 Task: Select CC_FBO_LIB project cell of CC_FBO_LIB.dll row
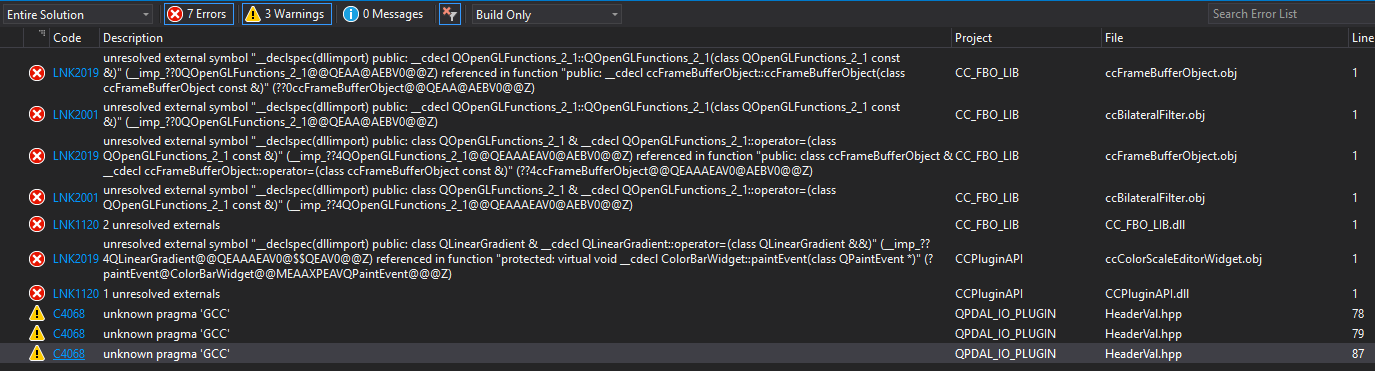[x=987, y=225]
